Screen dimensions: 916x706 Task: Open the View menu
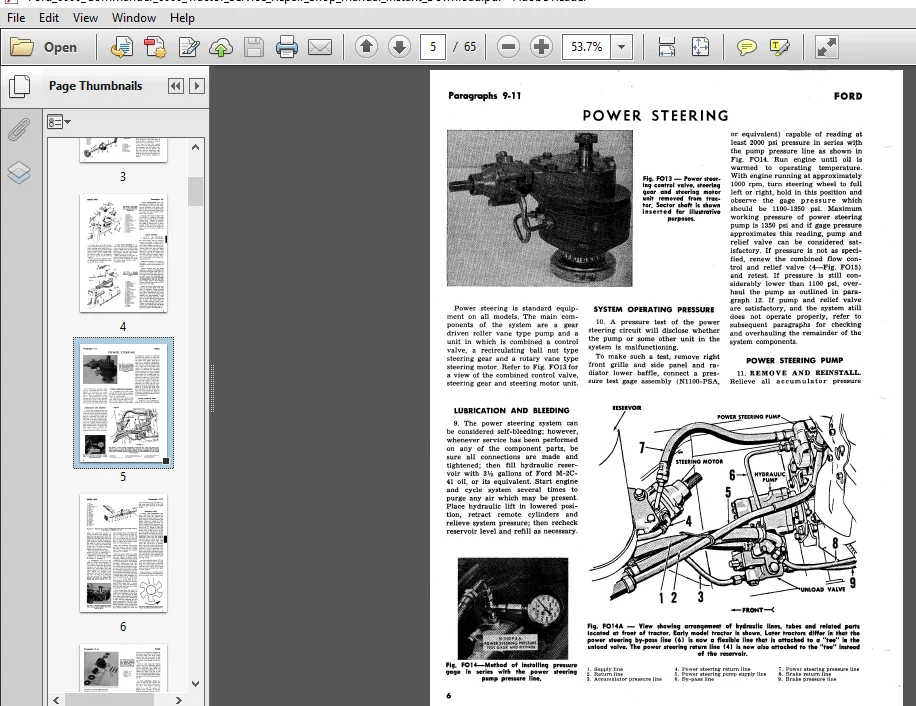click(85, 18)
